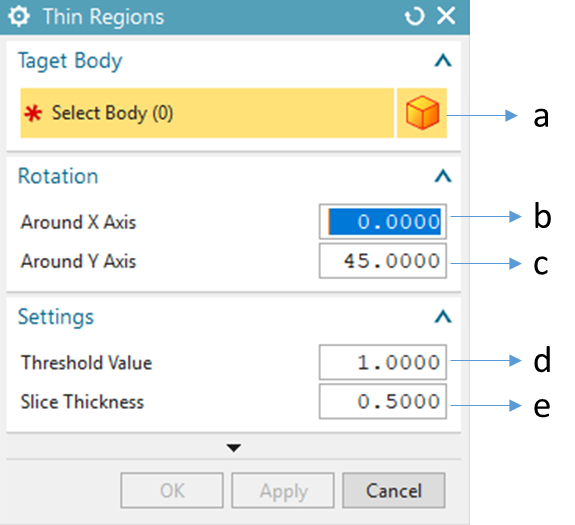Click the Settings section title

point(56,317)
